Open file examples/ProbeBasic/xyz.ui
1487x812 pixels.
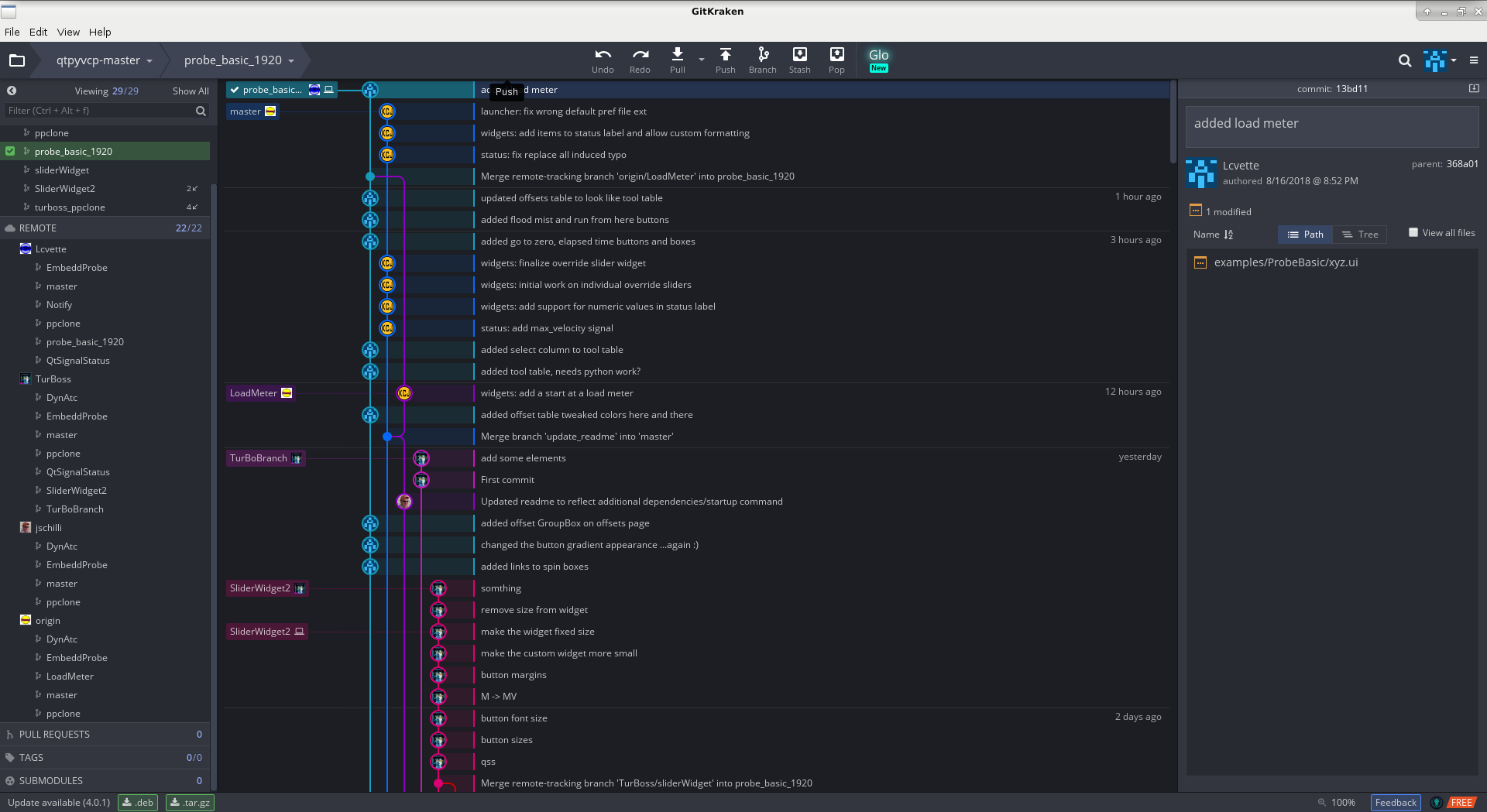(x=1286, y=262)
